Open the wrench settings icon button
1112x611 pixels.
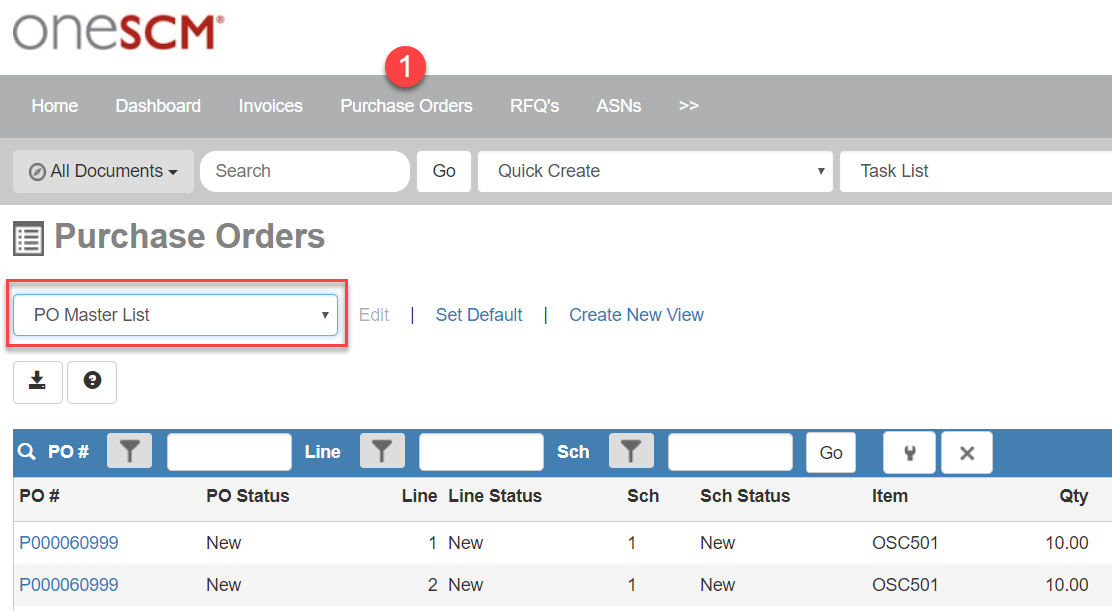pos(909,453)
